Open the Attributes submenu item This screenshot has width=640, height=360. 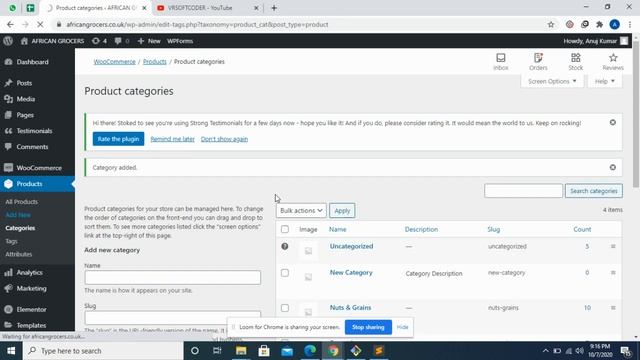click(18, 254)
